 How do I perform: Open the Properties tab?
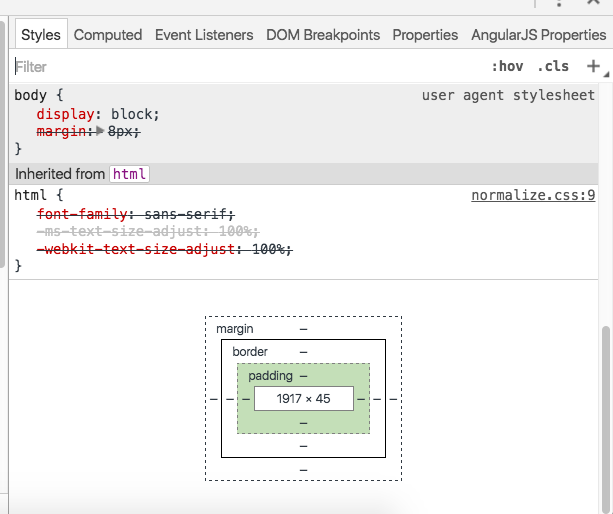coord(425,35)
